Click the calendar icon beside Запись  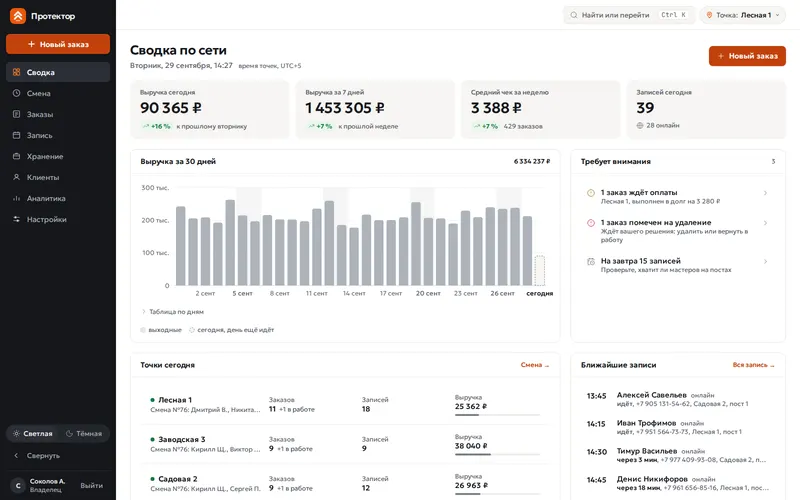(x=16, y=135)
